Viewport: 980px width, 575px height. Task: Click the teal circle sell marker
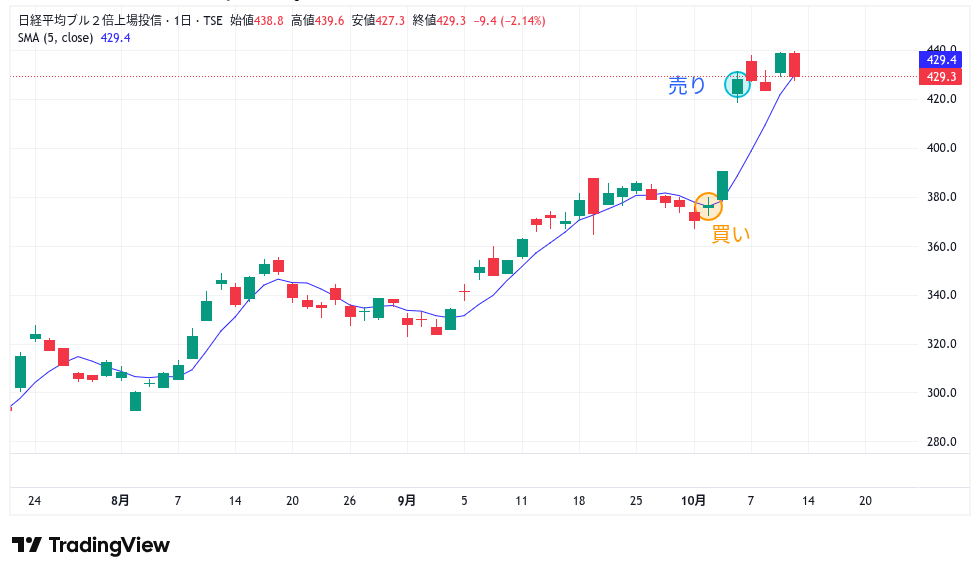(737, 85)
